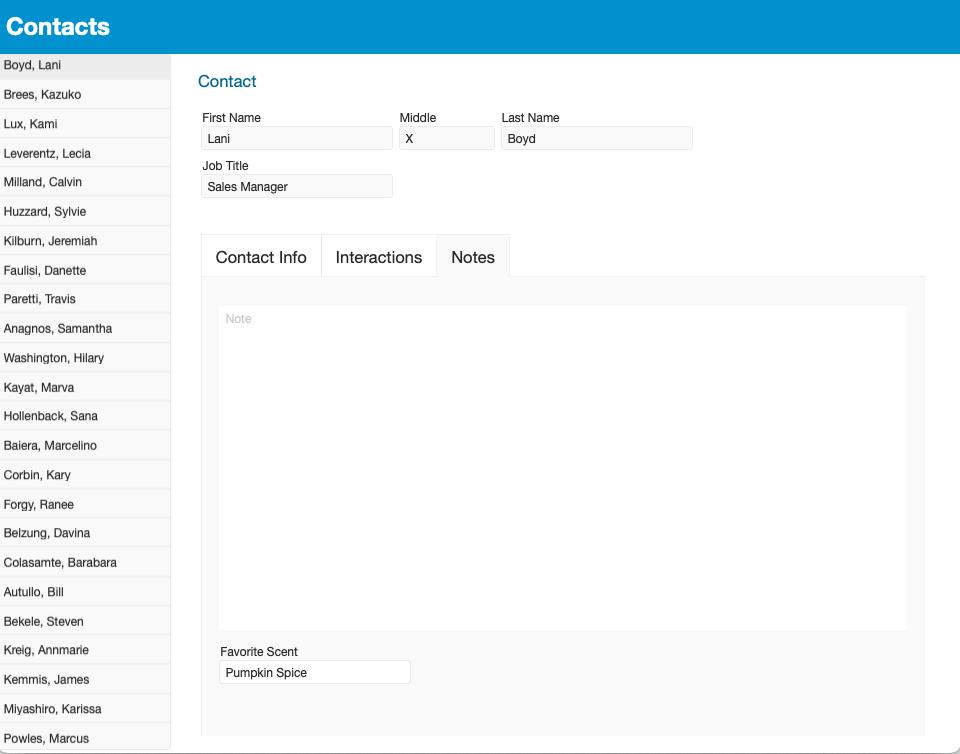The image size is (960, 754).
Task: Open contact Lux, Kami
Action: point(85,124)
